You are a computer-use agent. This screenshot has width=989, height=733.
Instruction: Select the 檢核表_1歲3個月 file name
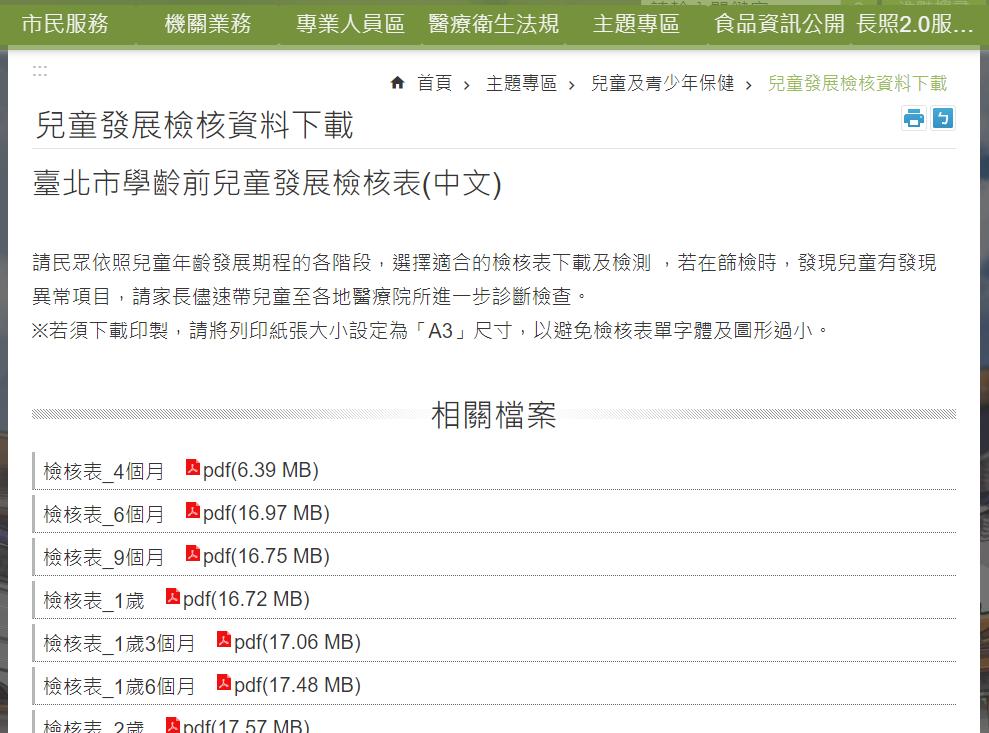[119, 643]
